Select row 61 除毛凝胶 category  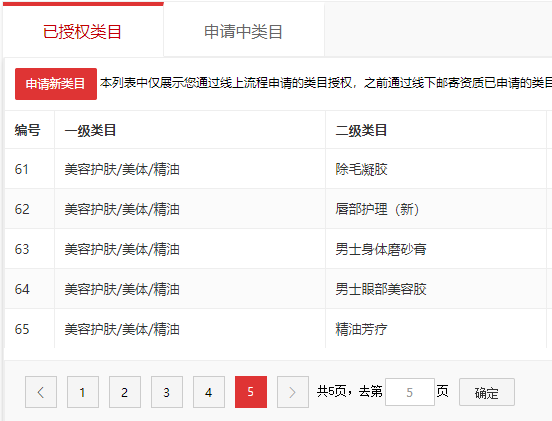coord(362,169)
